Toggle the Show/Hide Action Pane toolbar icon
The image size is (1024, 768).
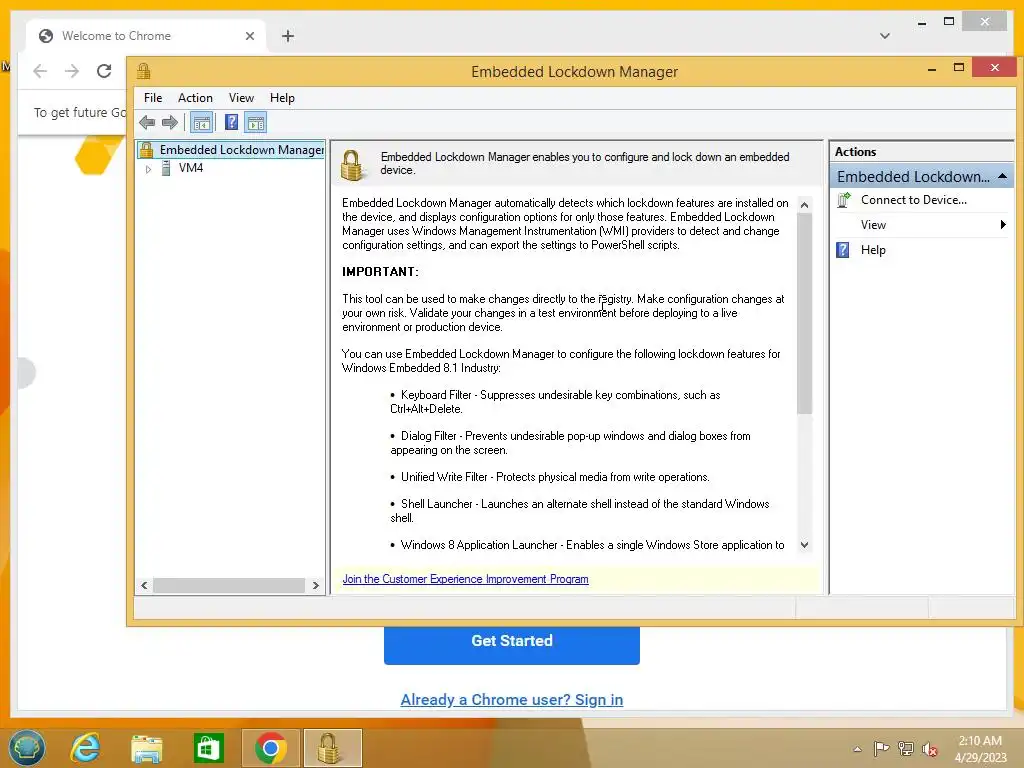tap(256, 122)
